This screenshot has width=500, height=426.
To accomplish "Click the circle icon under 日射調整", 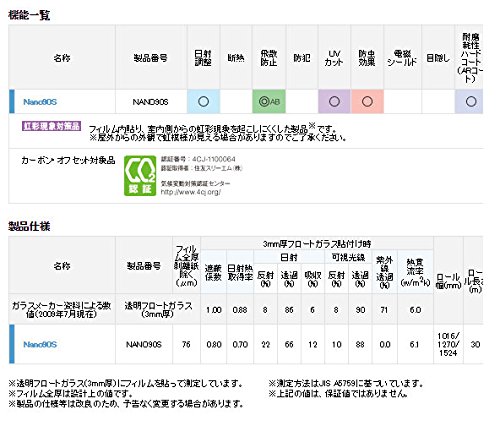I will click(x=203, y=101).
